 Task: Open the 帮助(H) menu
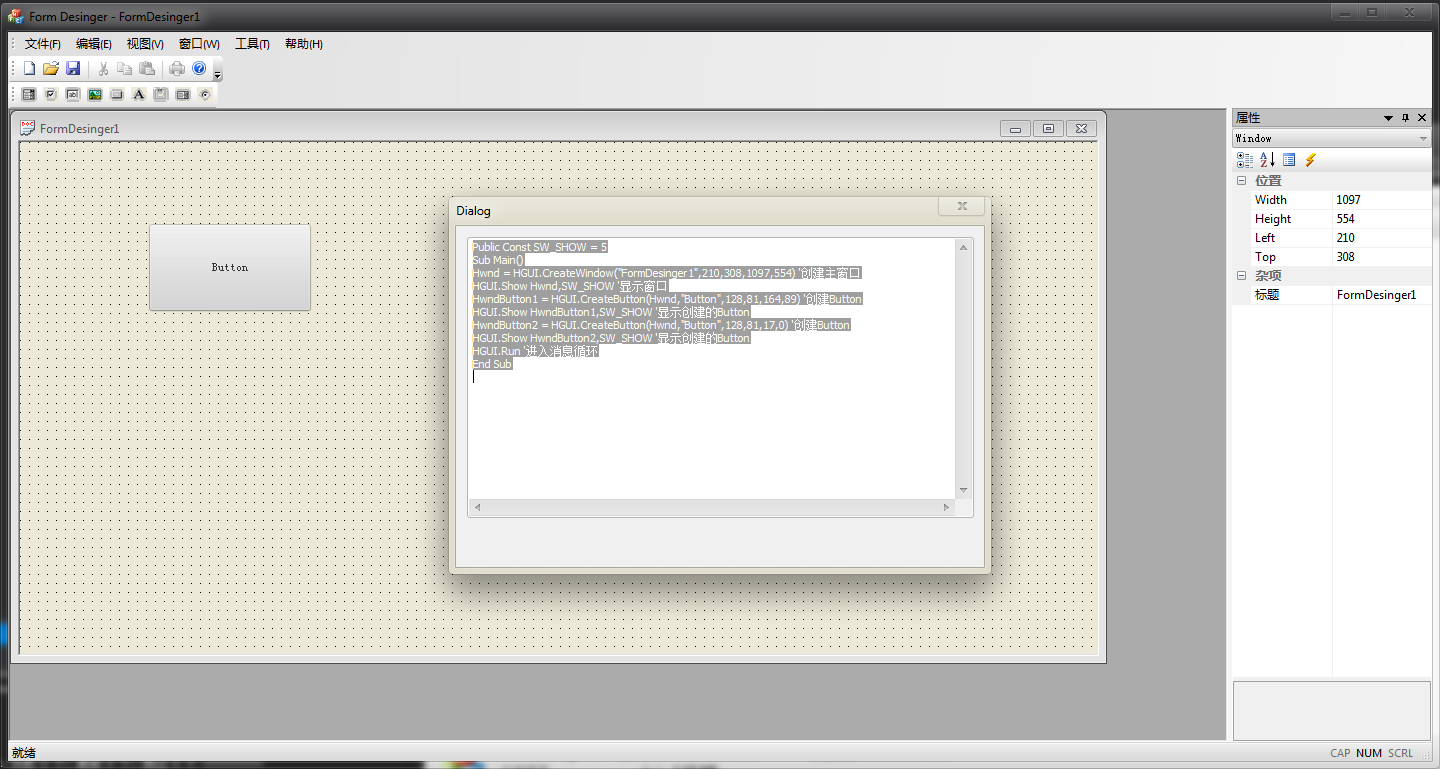click(x=304, y=44)
